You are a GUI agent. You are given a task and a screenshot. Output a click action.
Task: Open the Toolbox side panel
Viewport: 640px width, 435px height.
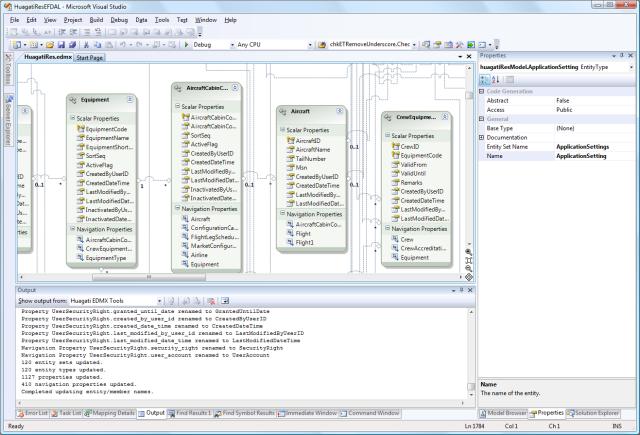pos(8,69)
